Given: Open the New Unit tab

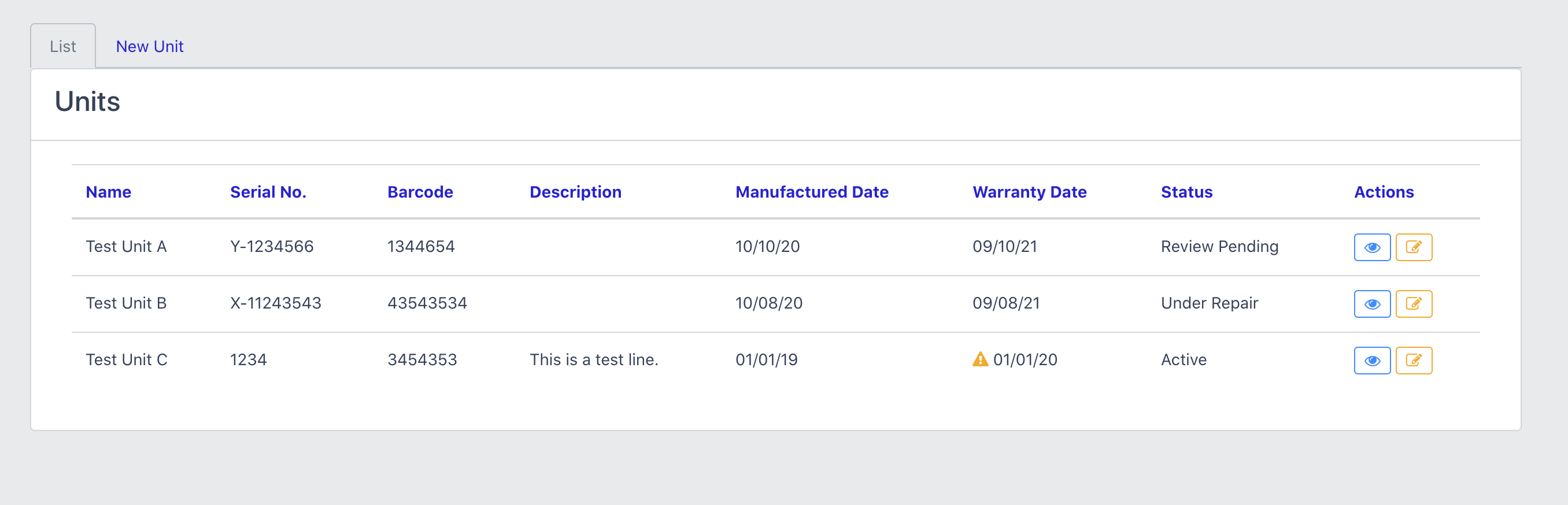Looking at the screenshot, I should point(149,46).
